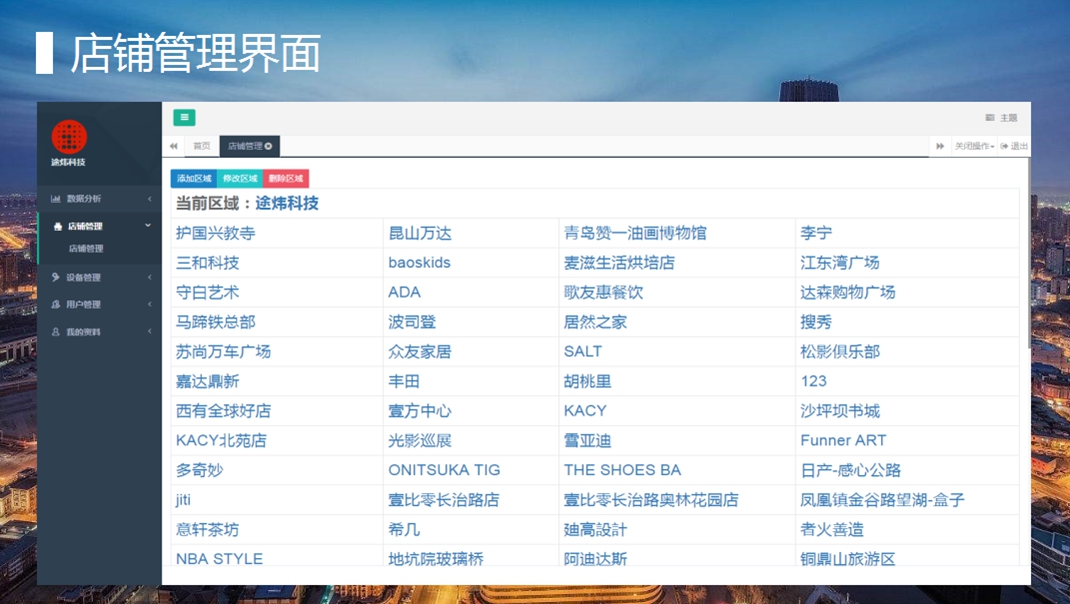Click the Funner ART store
The width and height of the screenshot is (1070, 604).
[x=843, y=441]
